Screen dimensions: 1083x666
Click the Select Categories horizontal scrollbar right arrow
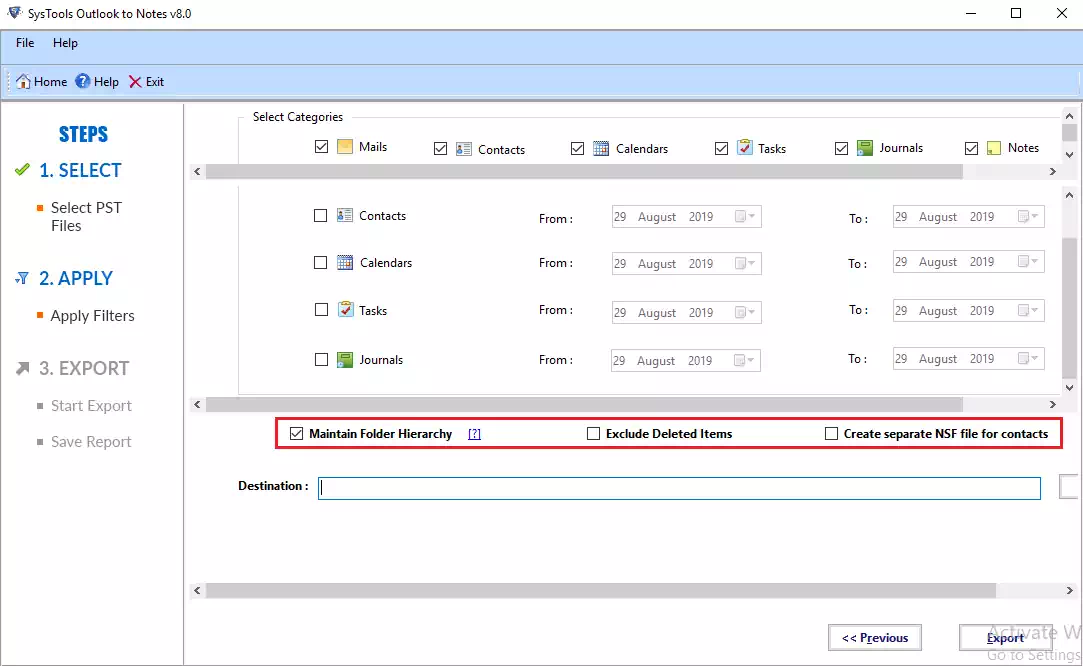(x=1053, y=171)
